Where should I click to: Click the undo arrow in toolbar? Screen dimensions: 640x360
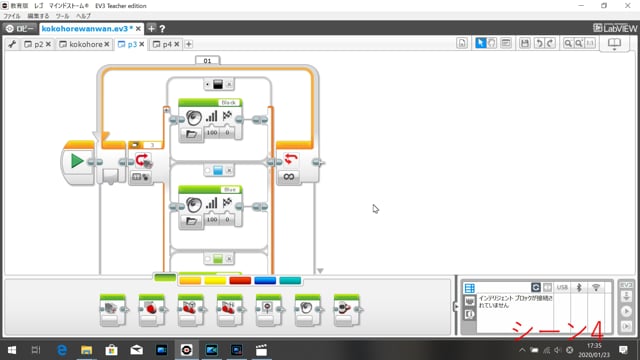pos(539,43)
